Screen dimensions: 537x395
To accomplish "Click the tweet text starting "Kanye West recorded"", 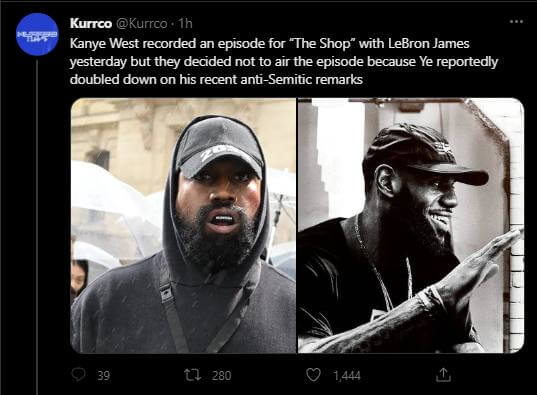I will [284, 61].
